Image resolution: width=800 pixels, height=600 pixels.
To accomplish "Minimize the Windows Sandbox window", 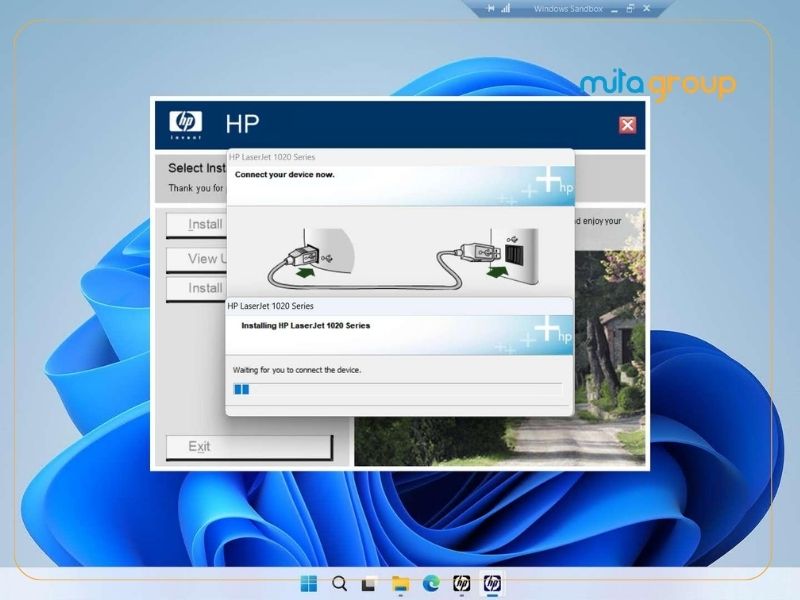I will pos(614,9).
